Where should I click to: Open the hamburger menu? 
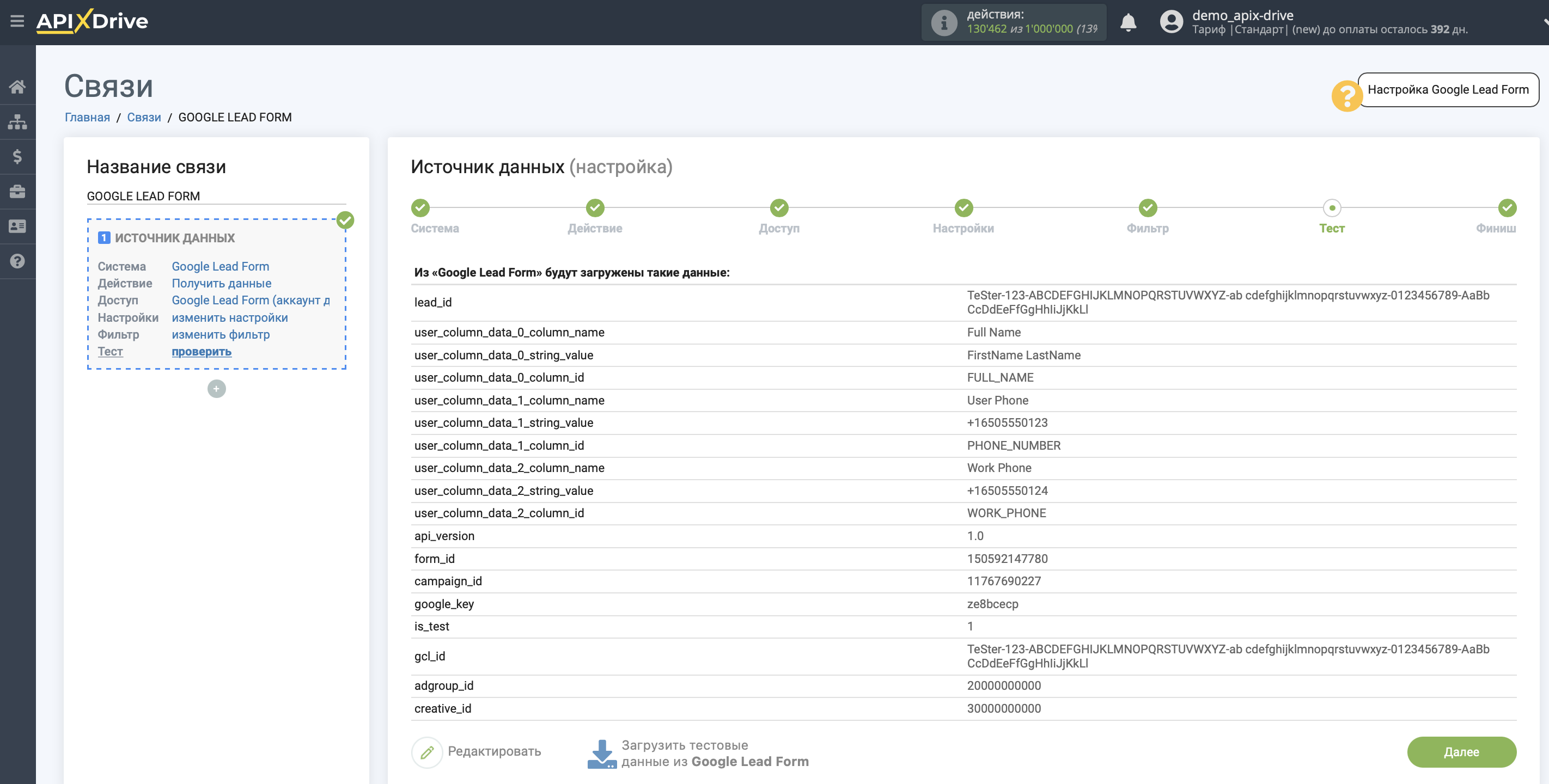tap(17, 22)
